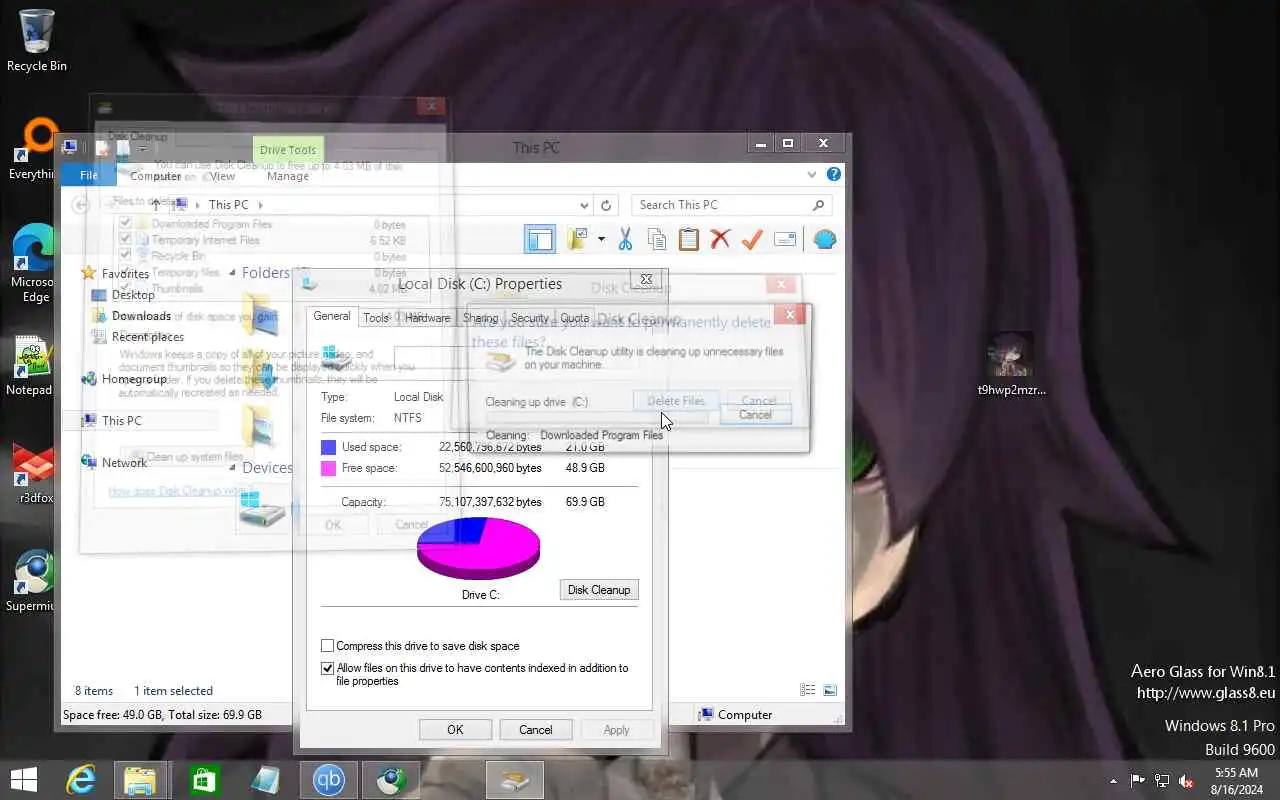This screenshot has width=1280, height=800.
Task: Select Network in the navigation pane
Action: click(124, 462)
